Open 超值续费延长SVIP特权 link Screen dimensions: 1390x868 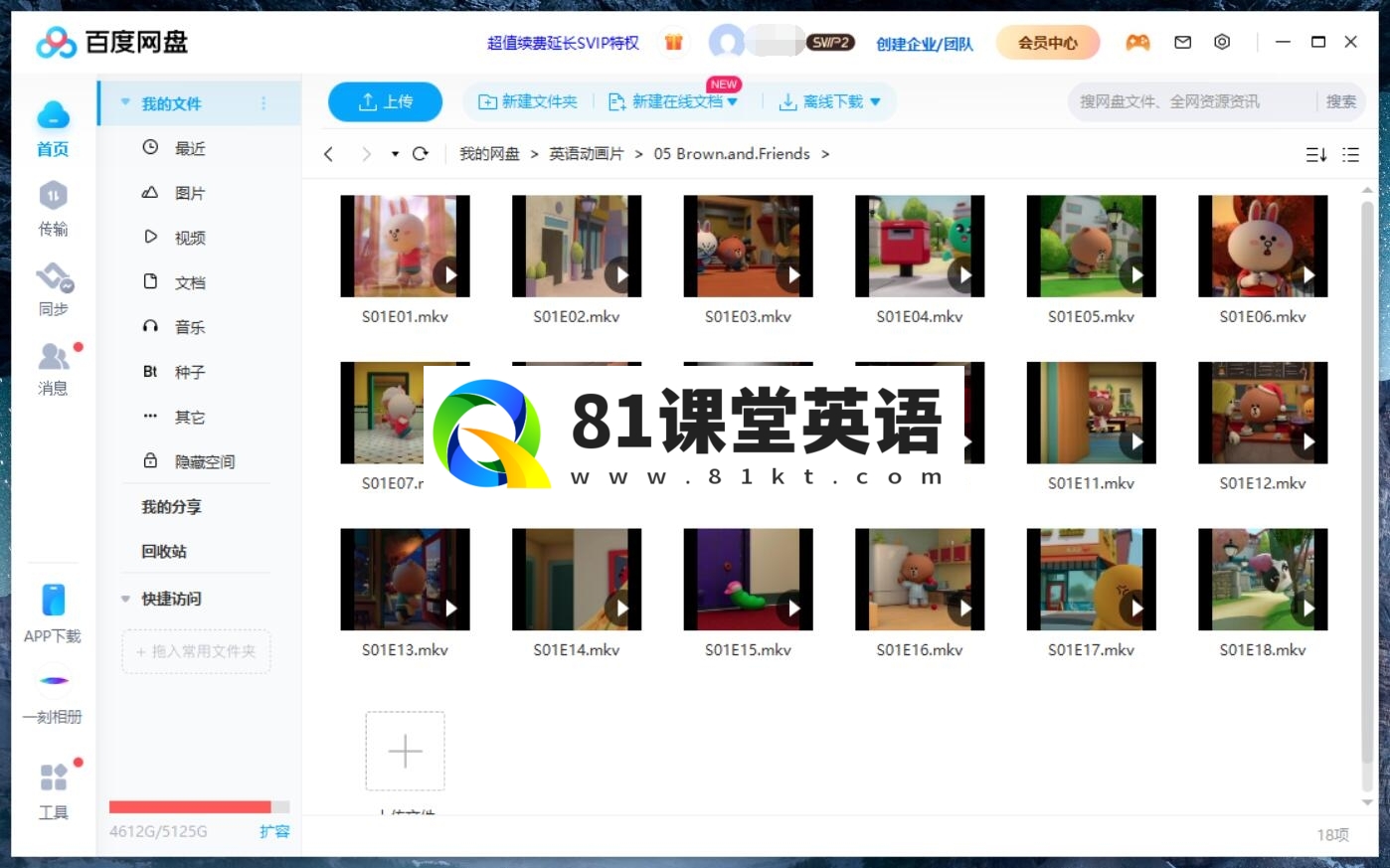coord(563,43)
